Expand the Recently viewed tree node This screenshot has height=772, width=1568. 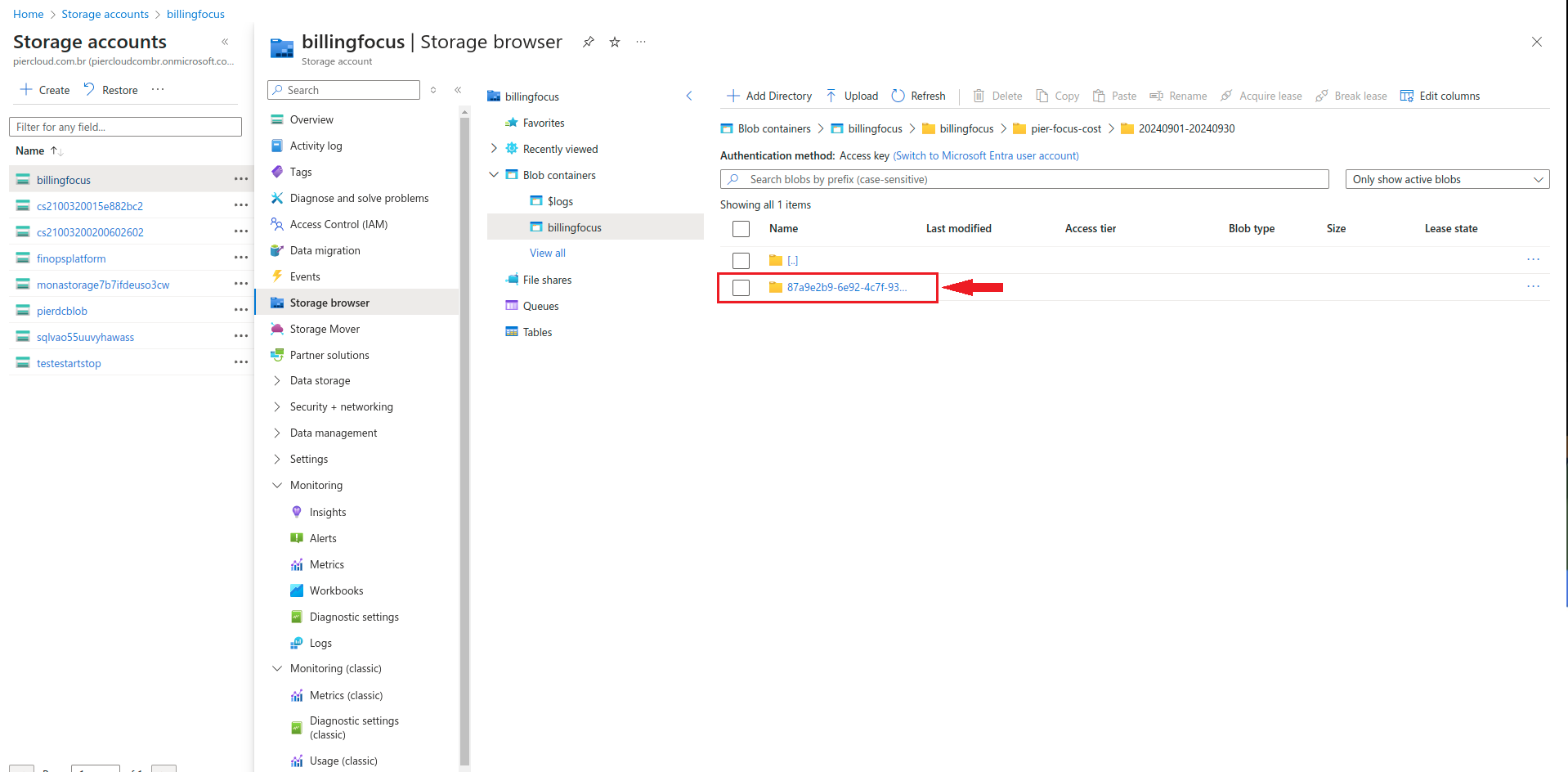tap(494, 149)
